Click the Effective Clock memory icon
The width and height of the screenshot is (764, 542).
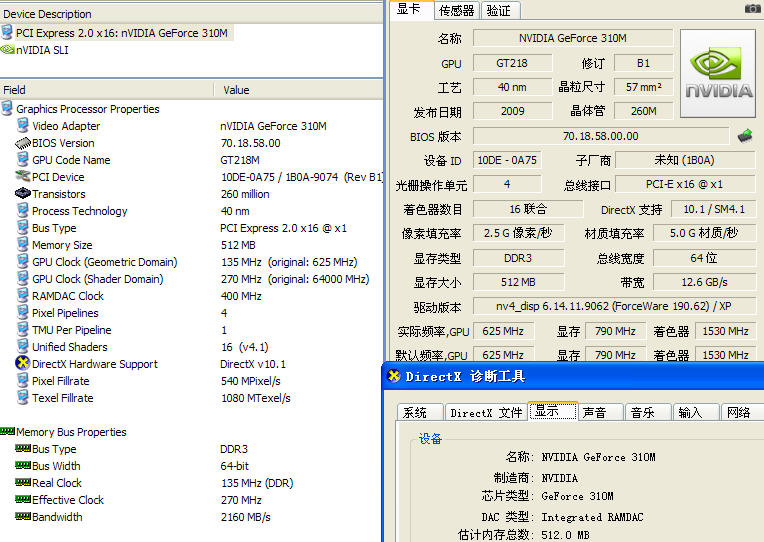pos(23,499)
